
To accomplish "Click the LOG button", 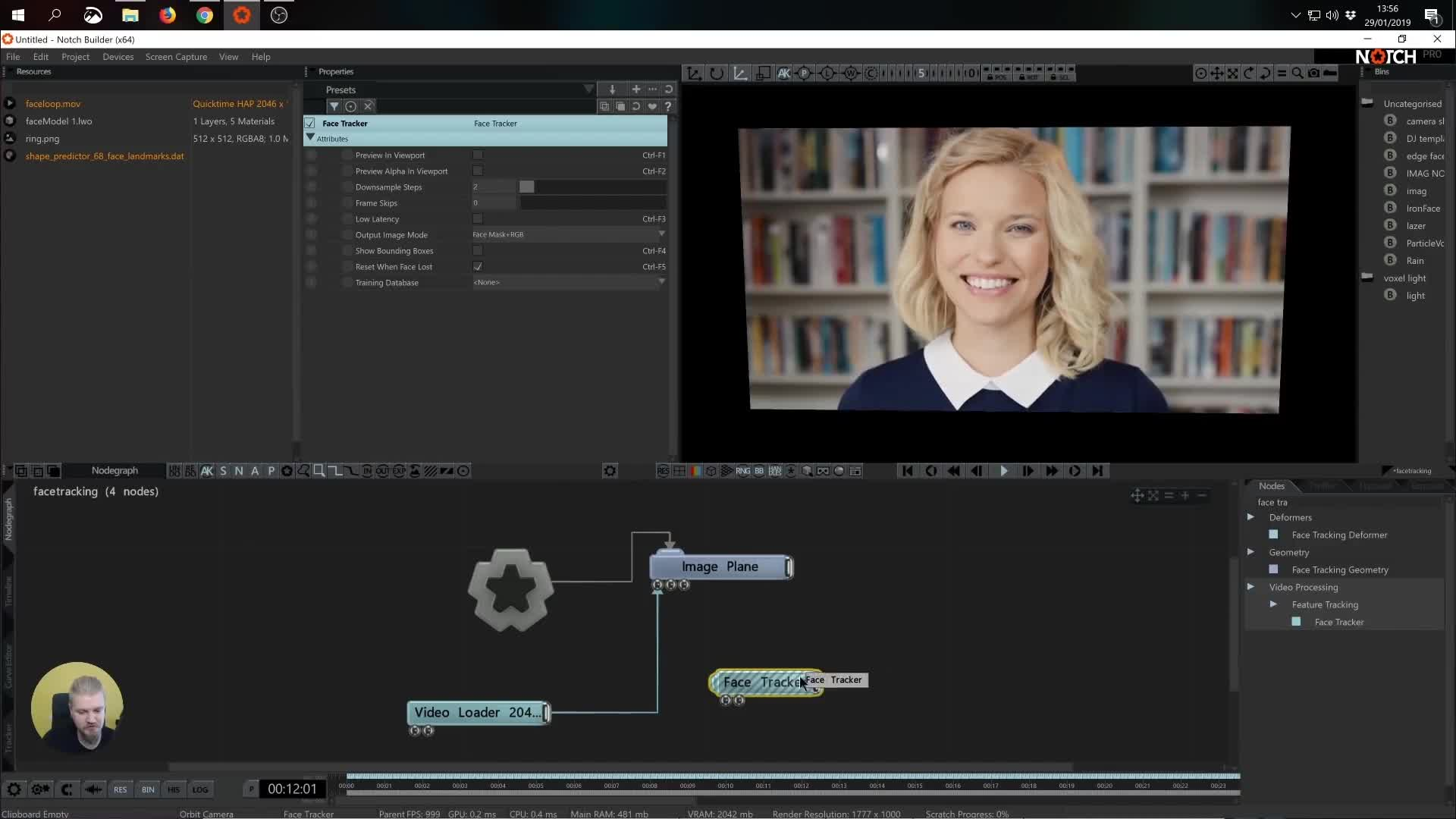I will tap(200, 789).
